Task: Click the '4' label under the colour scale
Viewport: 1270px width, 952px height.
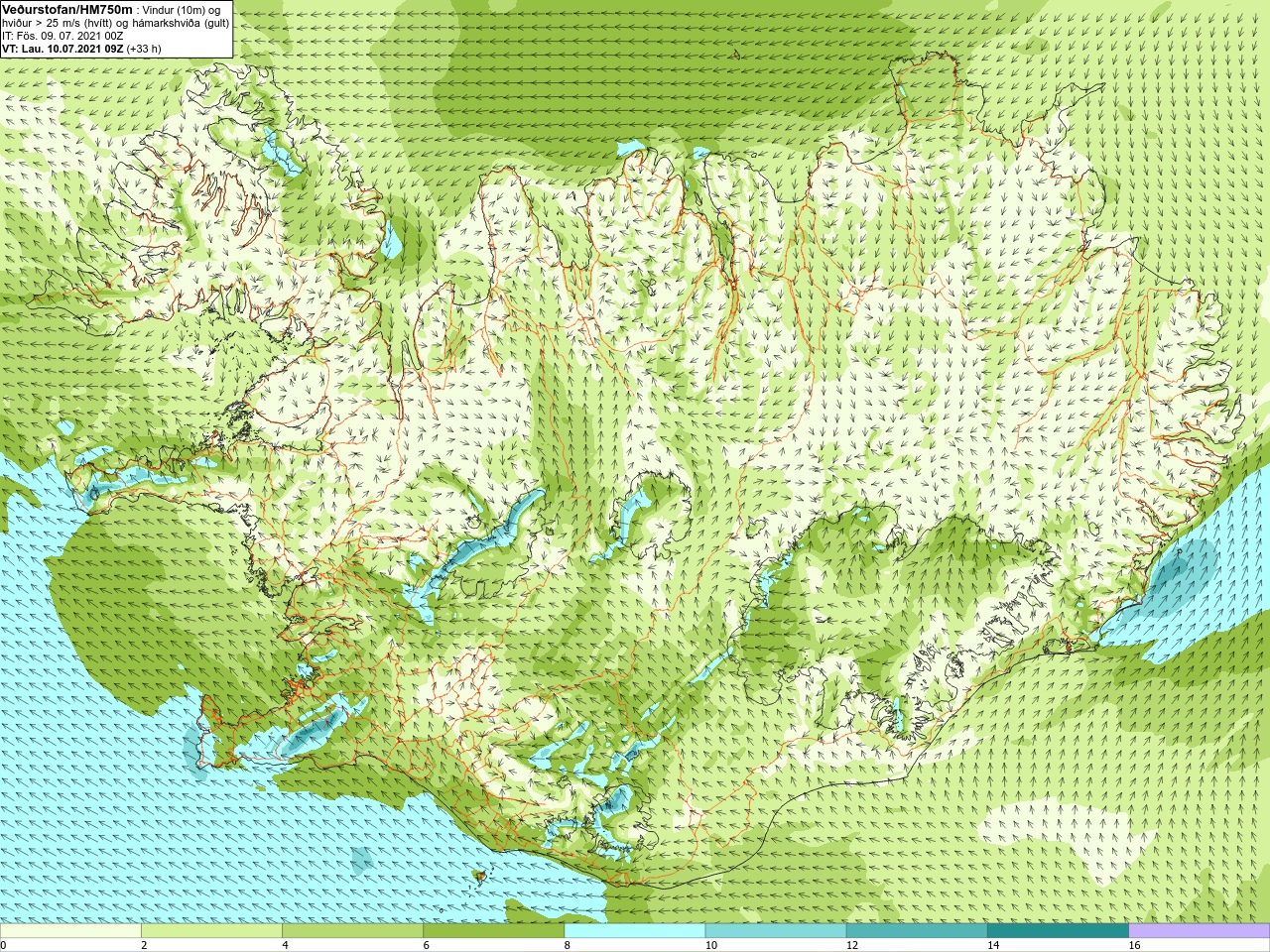Action: click(285, 945)
